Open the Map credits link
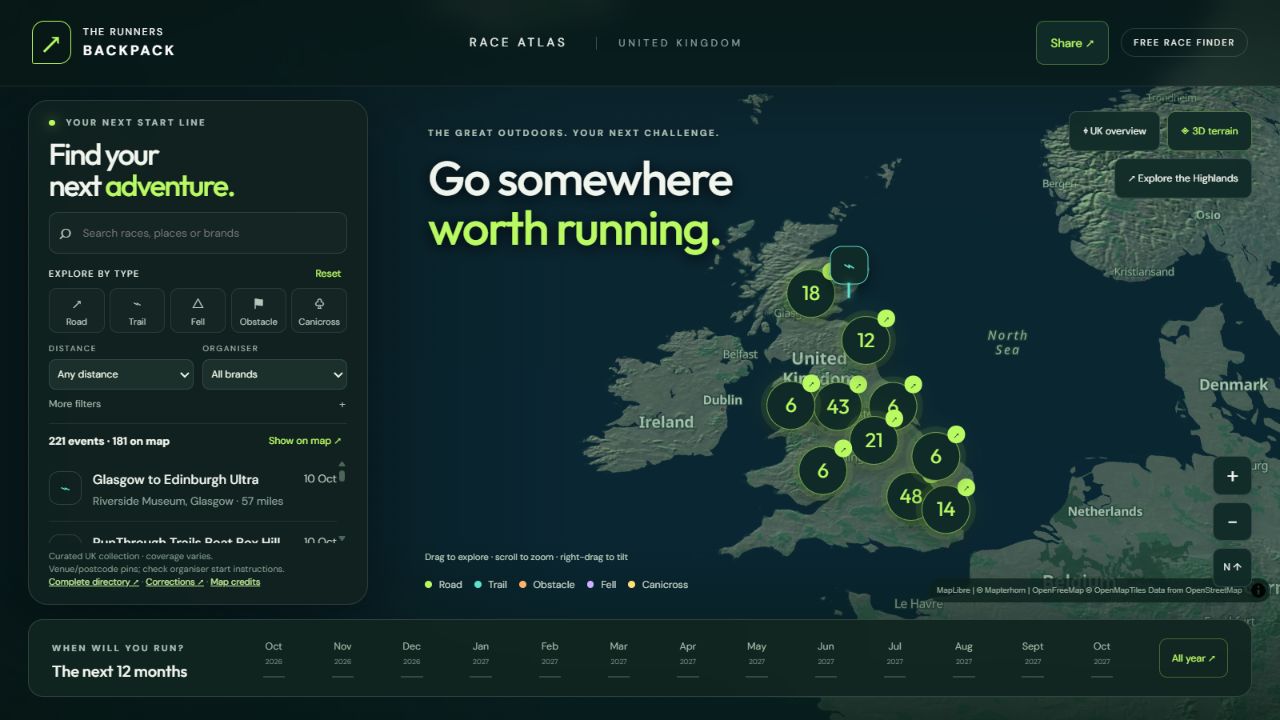 pos(235,582)
